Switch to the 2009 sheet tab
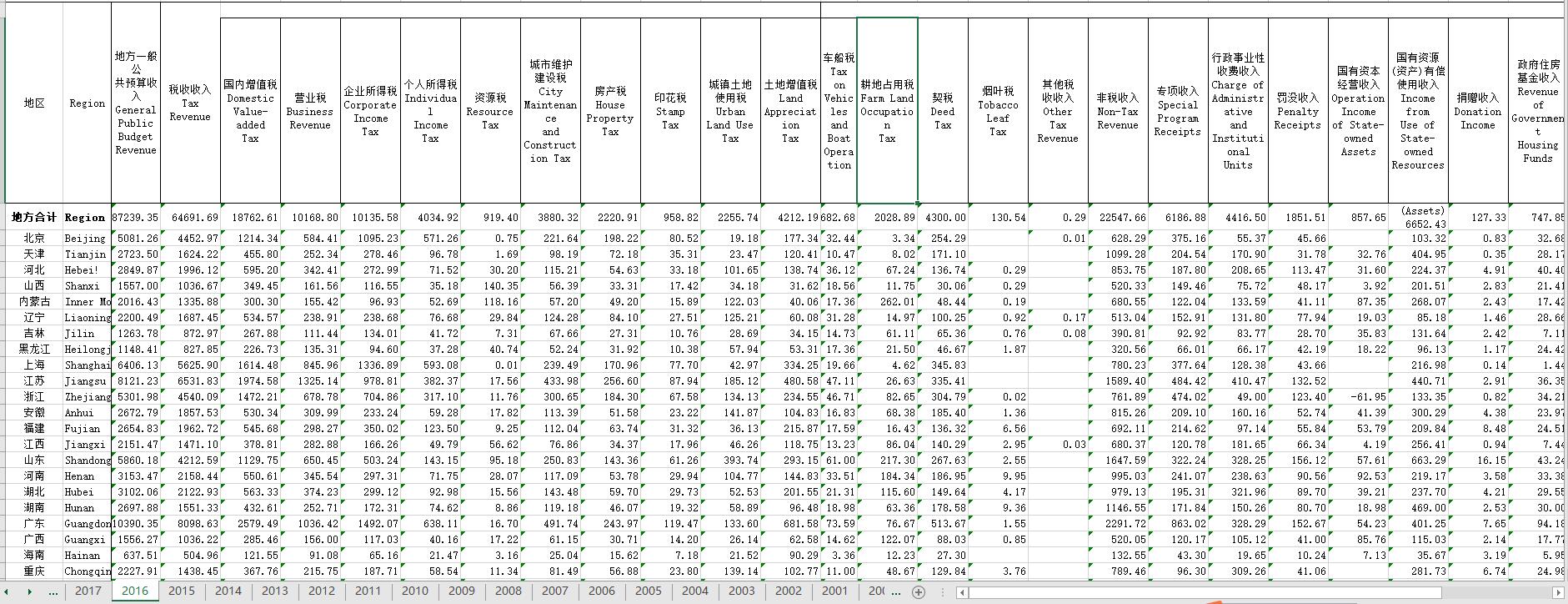 pos(461,591)
